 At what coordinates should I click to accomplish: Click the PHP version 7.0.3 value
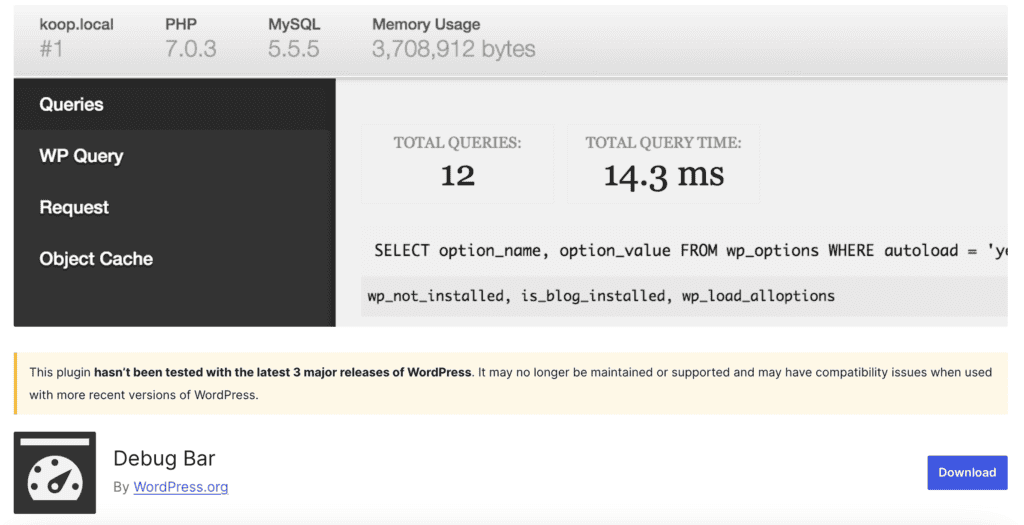pos(190,49)
